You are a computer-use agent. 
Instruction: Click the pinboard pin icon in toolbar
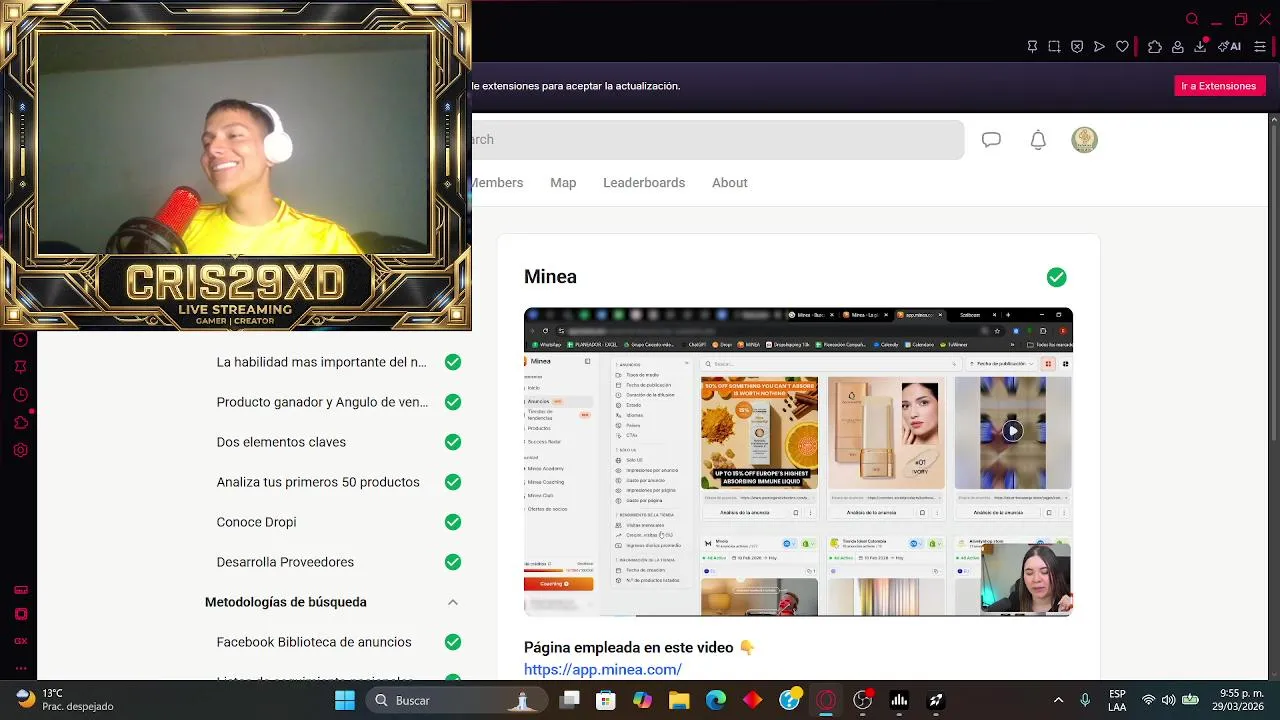tap(1032, 46)
